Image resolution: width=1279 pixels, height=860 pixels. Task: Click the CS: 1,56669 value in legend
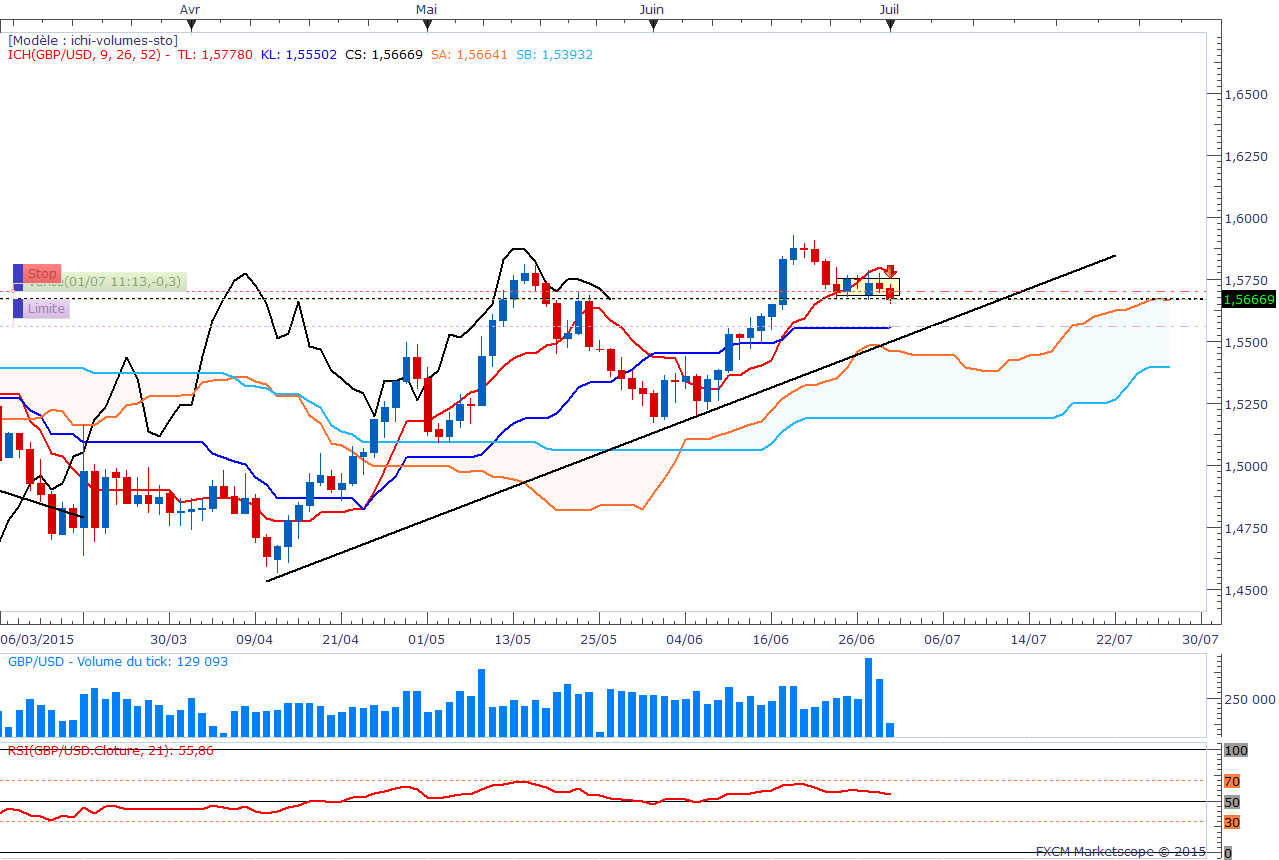pyautogui.click(x=384, y=55)
